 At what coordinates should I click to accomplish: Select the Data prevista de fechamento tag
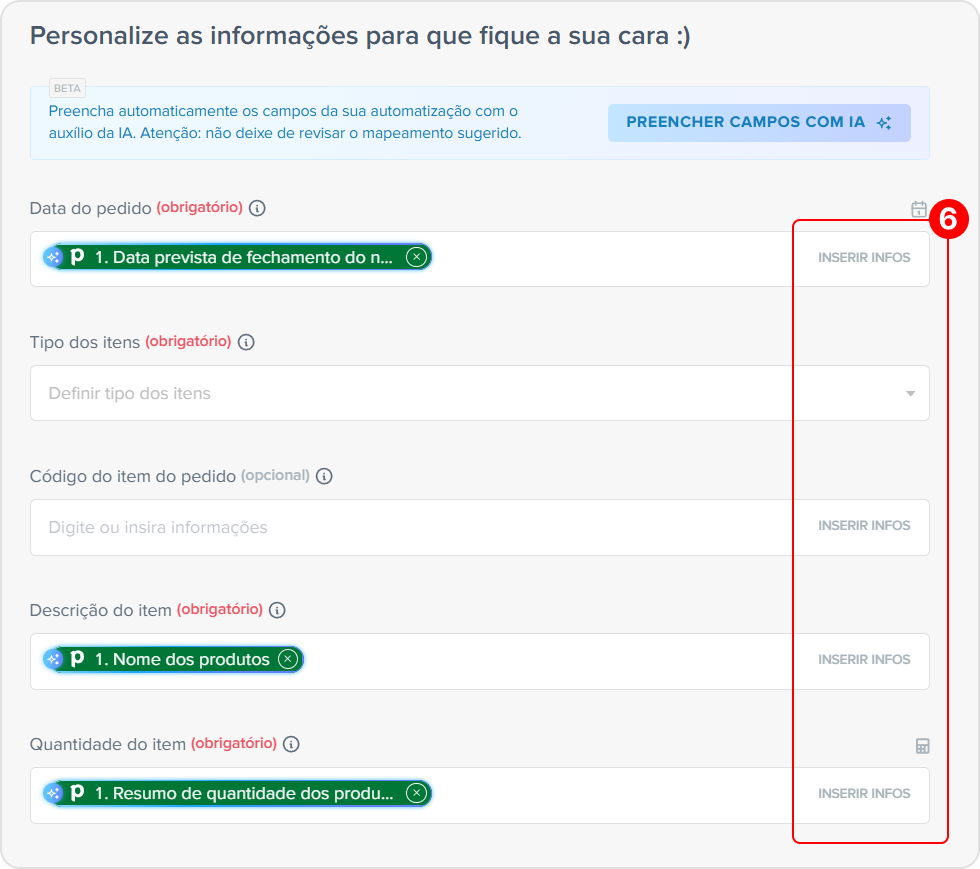coord(238,257)
